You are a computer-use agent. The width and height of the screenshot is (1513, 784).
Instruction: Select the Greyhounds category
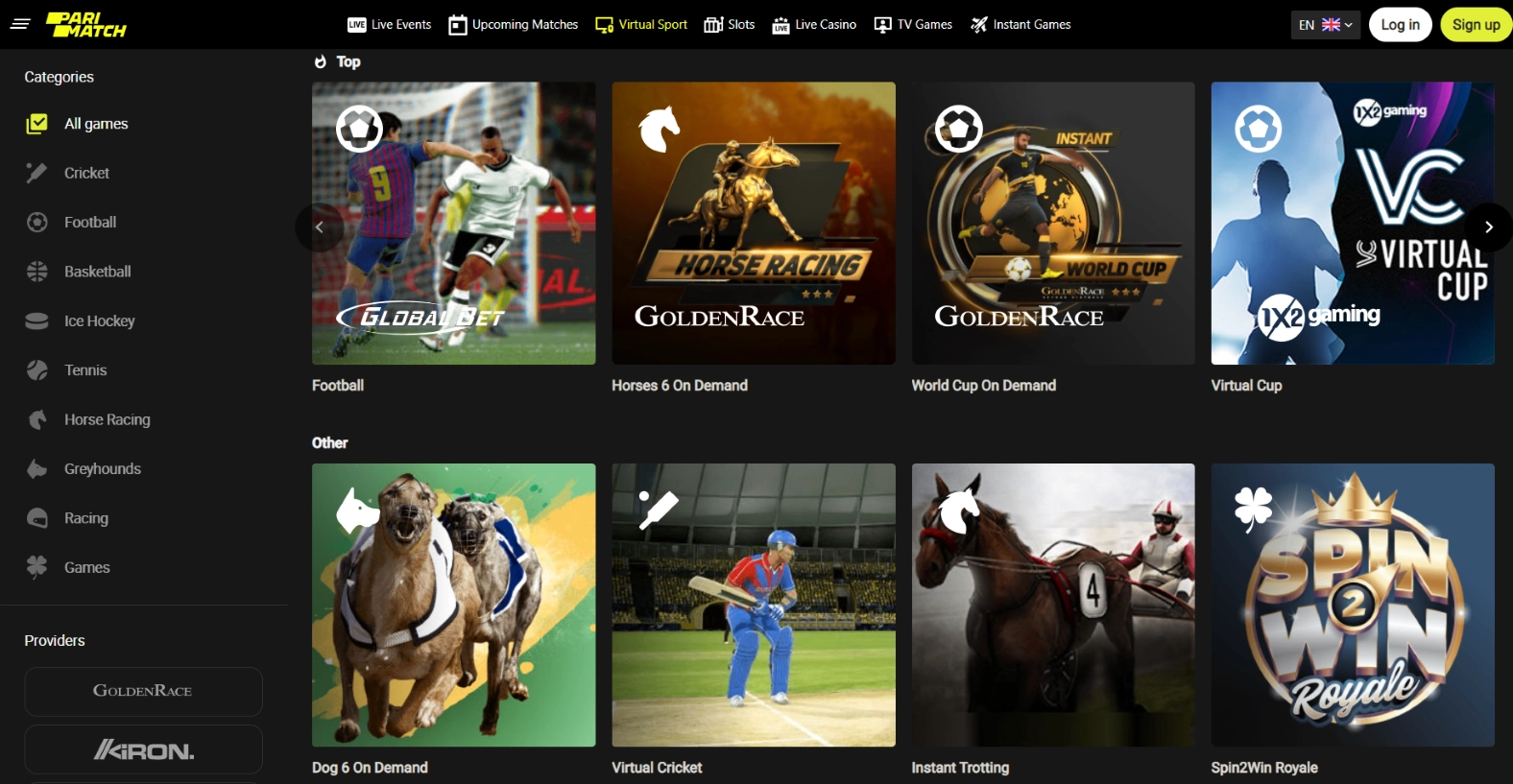(103, 468)
